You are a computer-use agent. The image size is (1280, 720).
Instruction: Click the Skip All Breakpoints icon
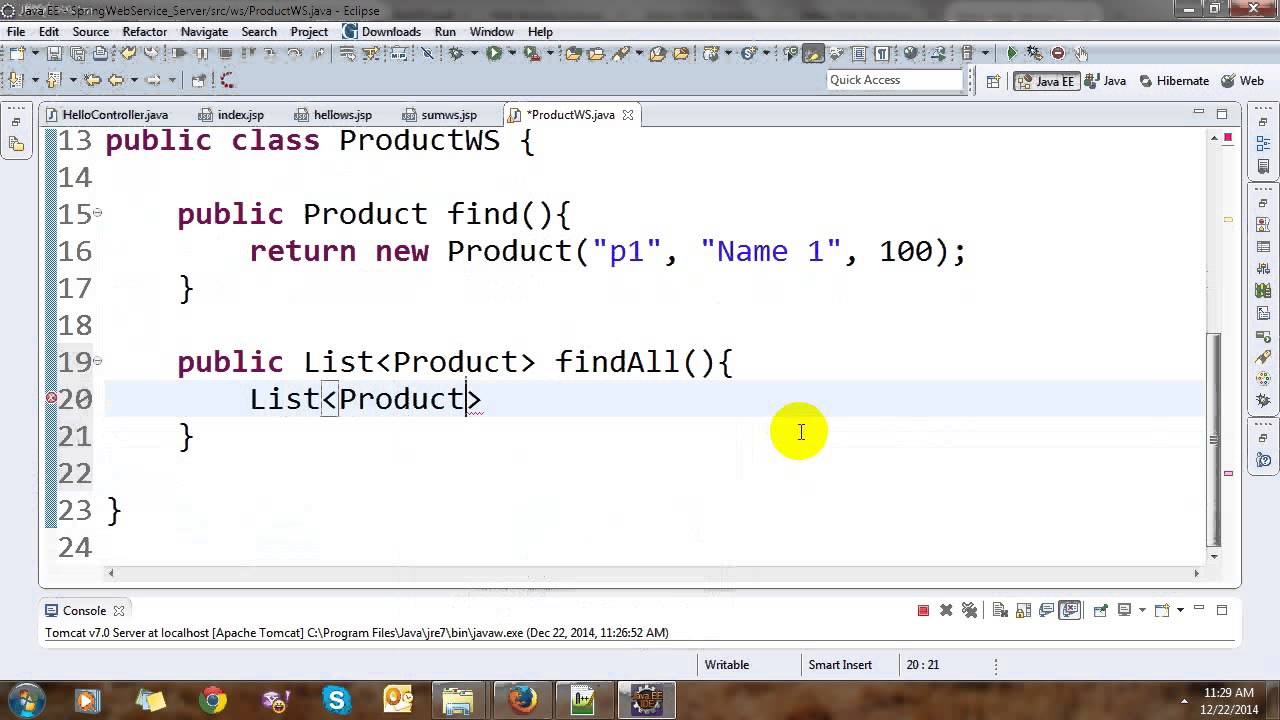pyautogui.click(x=427, y=53)
